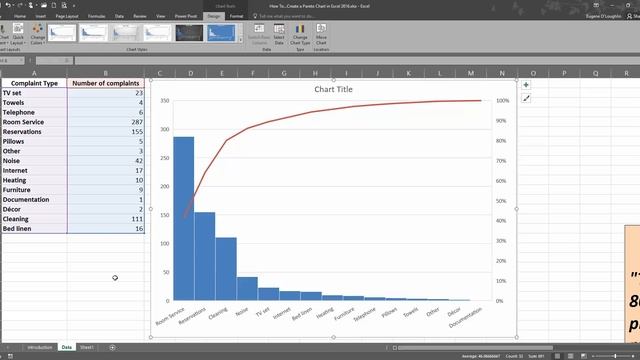Viewport: 640px width, 360px height.
Task: Click the horizontal scrollbar thumb
Action: pos(476,348)
